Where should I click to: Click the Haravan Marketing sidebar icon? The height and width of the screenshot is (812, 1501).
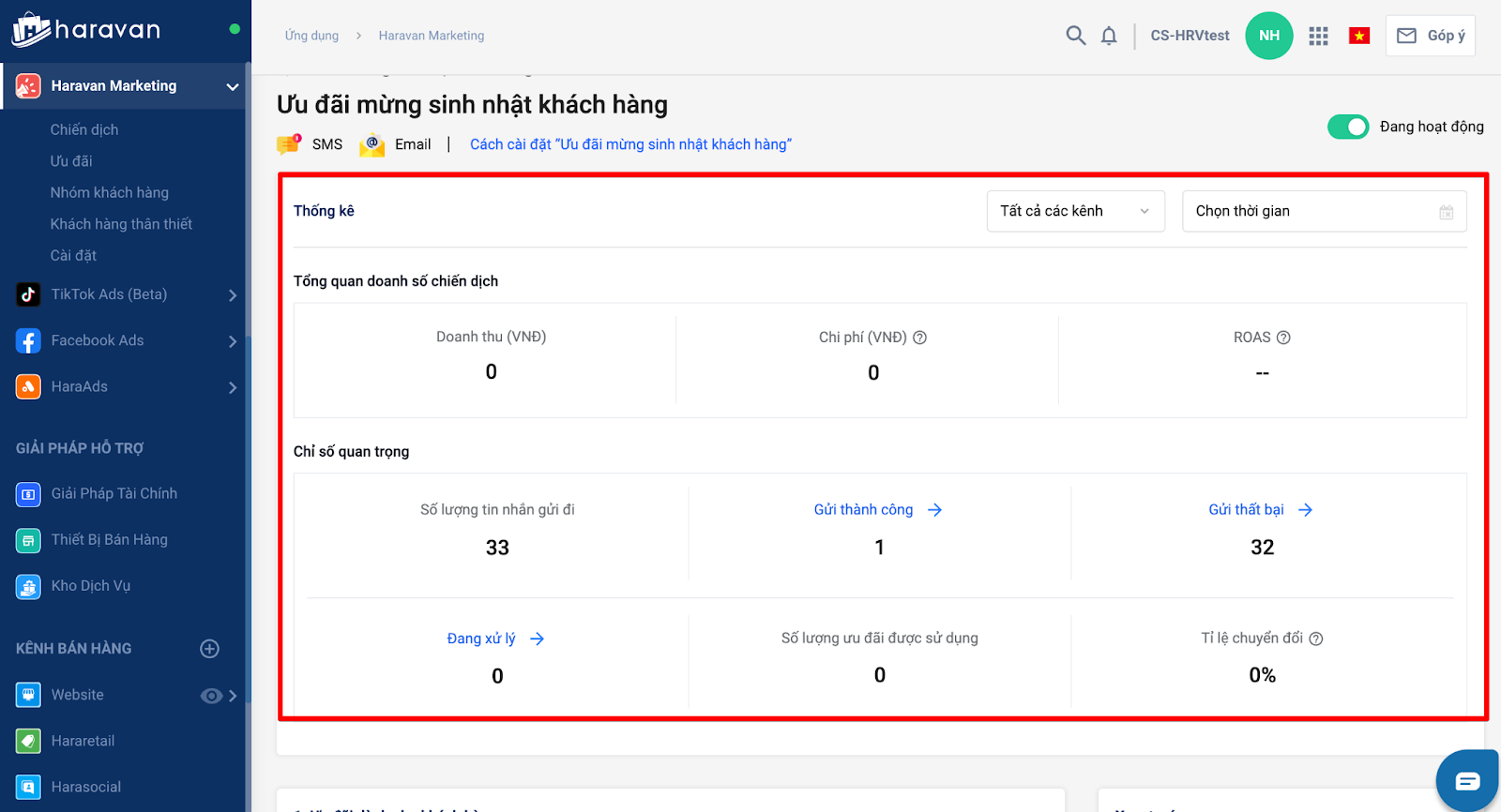pyautogui.click(x=28, y=86)
